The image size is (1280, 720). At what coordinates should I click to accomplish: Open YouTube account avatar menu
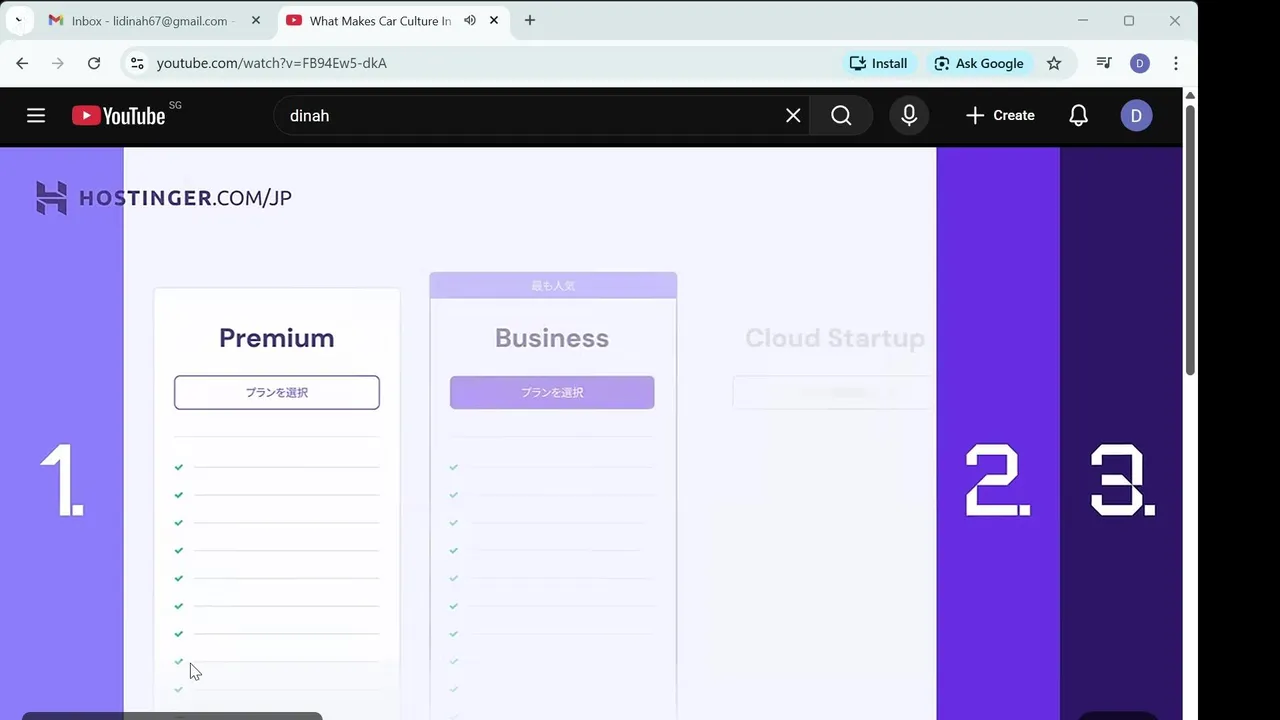tap(1136, 116)
